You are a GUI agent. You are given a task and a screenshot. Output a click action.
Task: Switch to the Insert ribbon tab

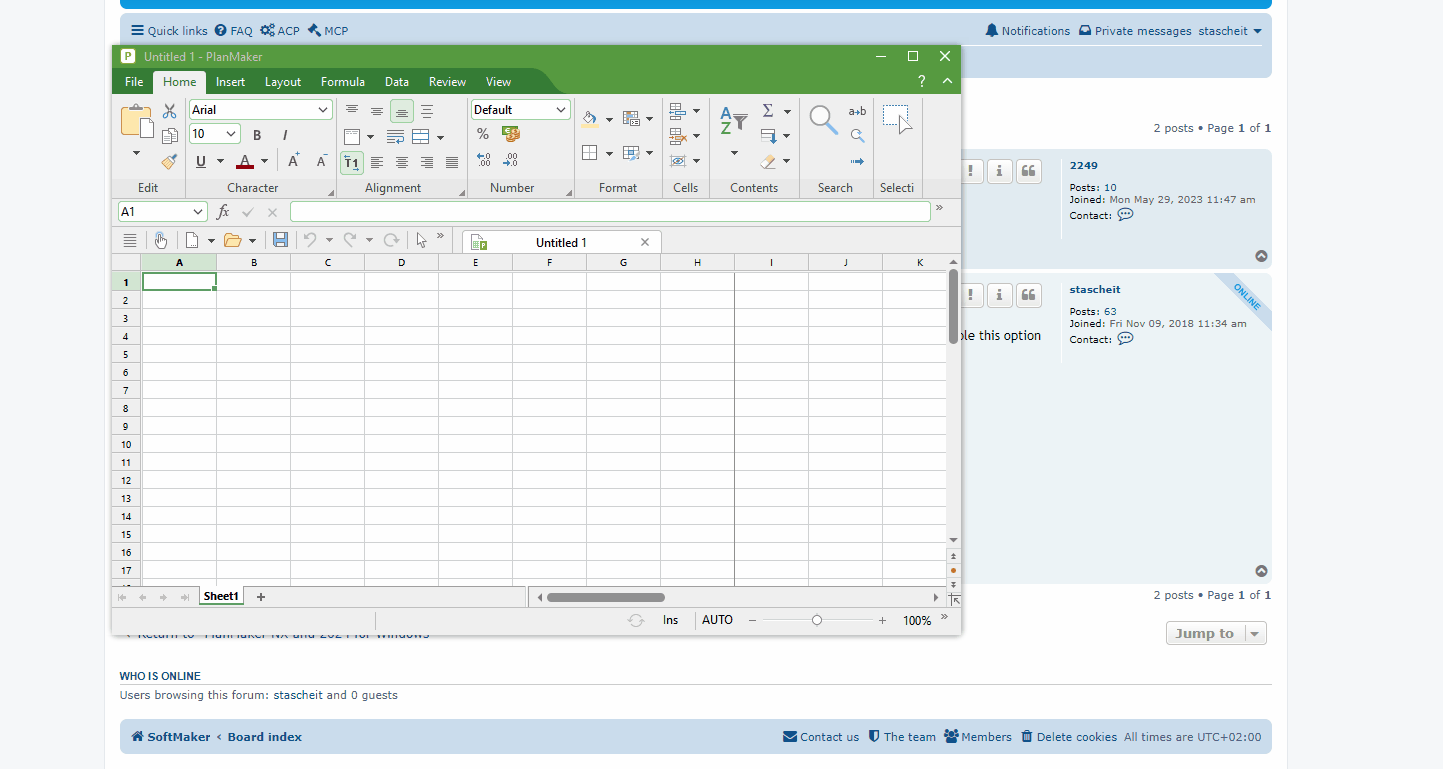coord(230,82)
